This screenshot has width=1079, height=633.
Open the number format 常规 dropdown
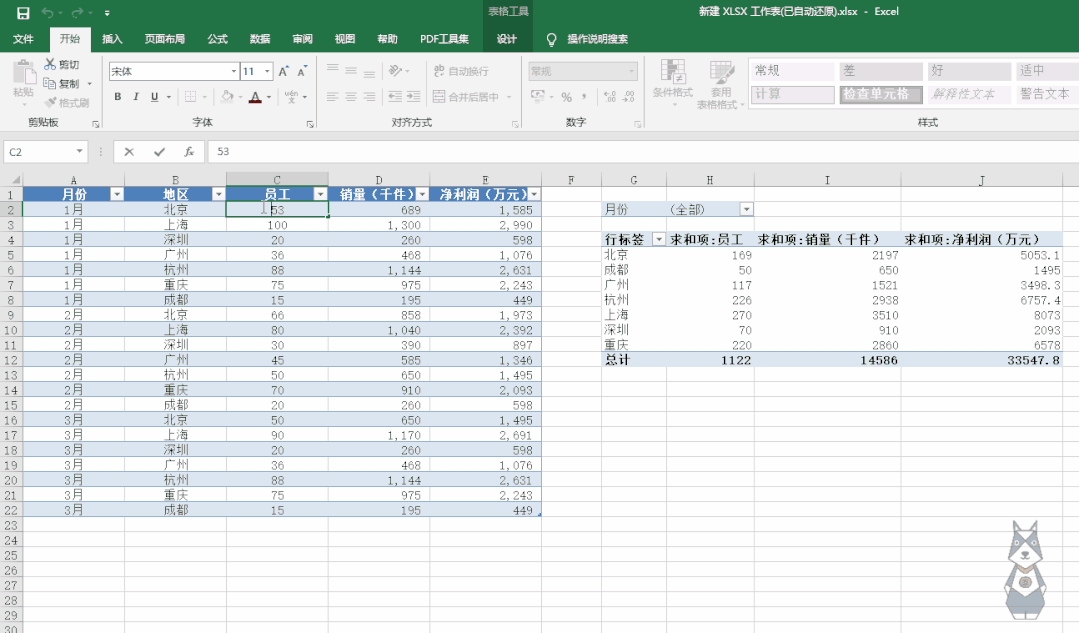[x=632, y=72]
